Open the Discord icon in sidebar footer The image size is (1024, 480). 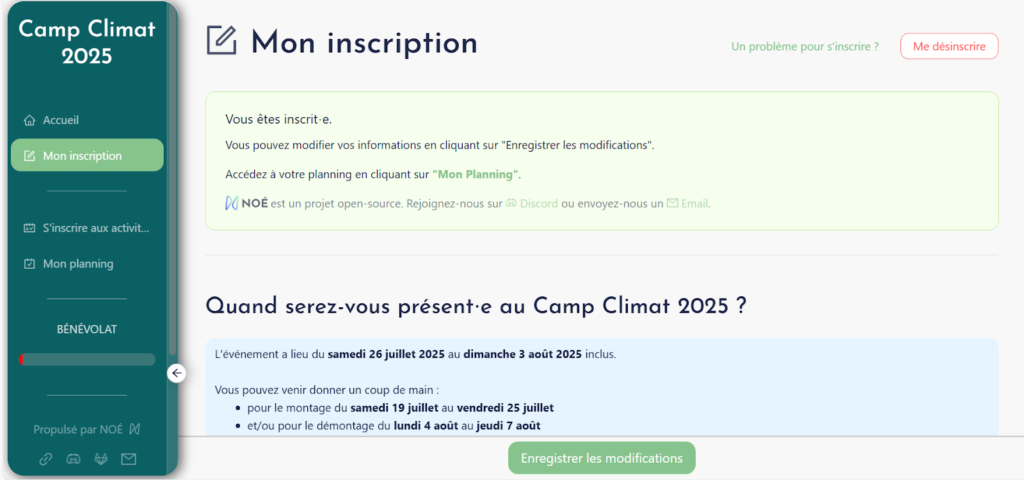pyautogui.click(x=73, y=459)
